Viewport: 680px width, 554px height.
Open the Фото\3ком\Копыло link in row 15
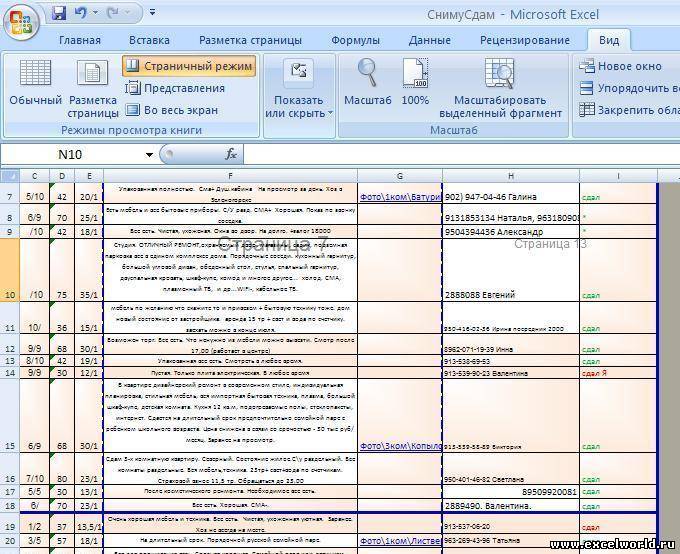click(401, 446)
